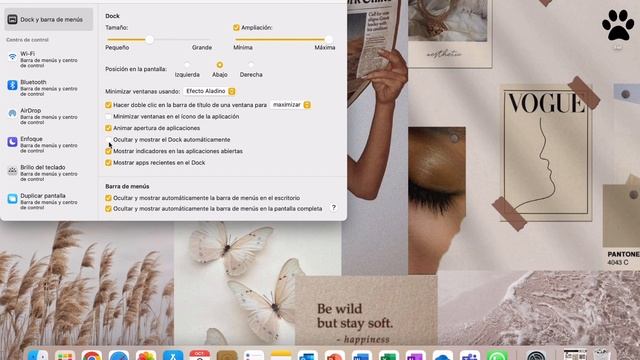Click the Grande label under Tamaño
The height and width of the screenshot is (360, 640).
[x=202, y=47]
